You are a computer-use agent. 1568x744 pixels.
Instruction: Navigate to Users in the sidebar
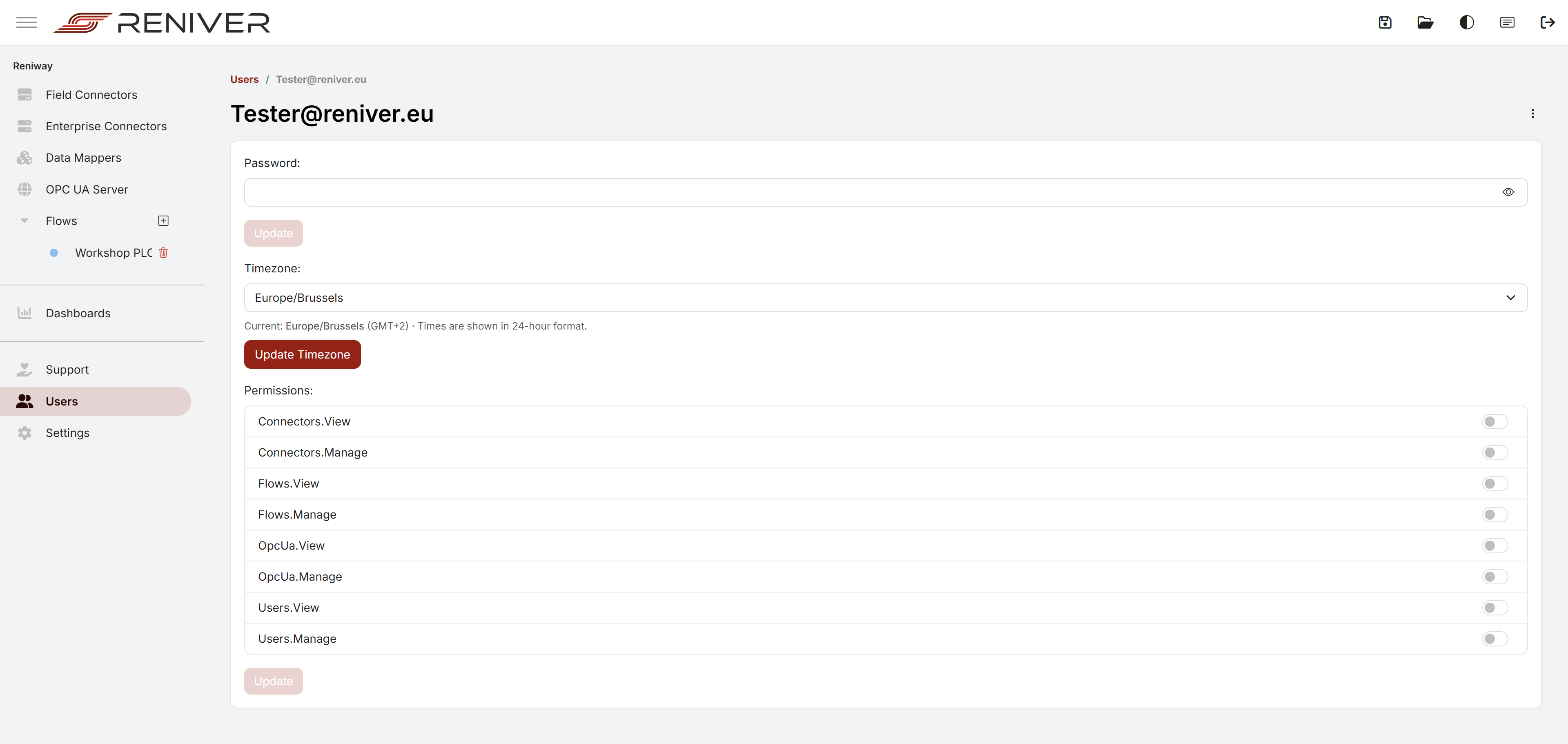(62, 401)
